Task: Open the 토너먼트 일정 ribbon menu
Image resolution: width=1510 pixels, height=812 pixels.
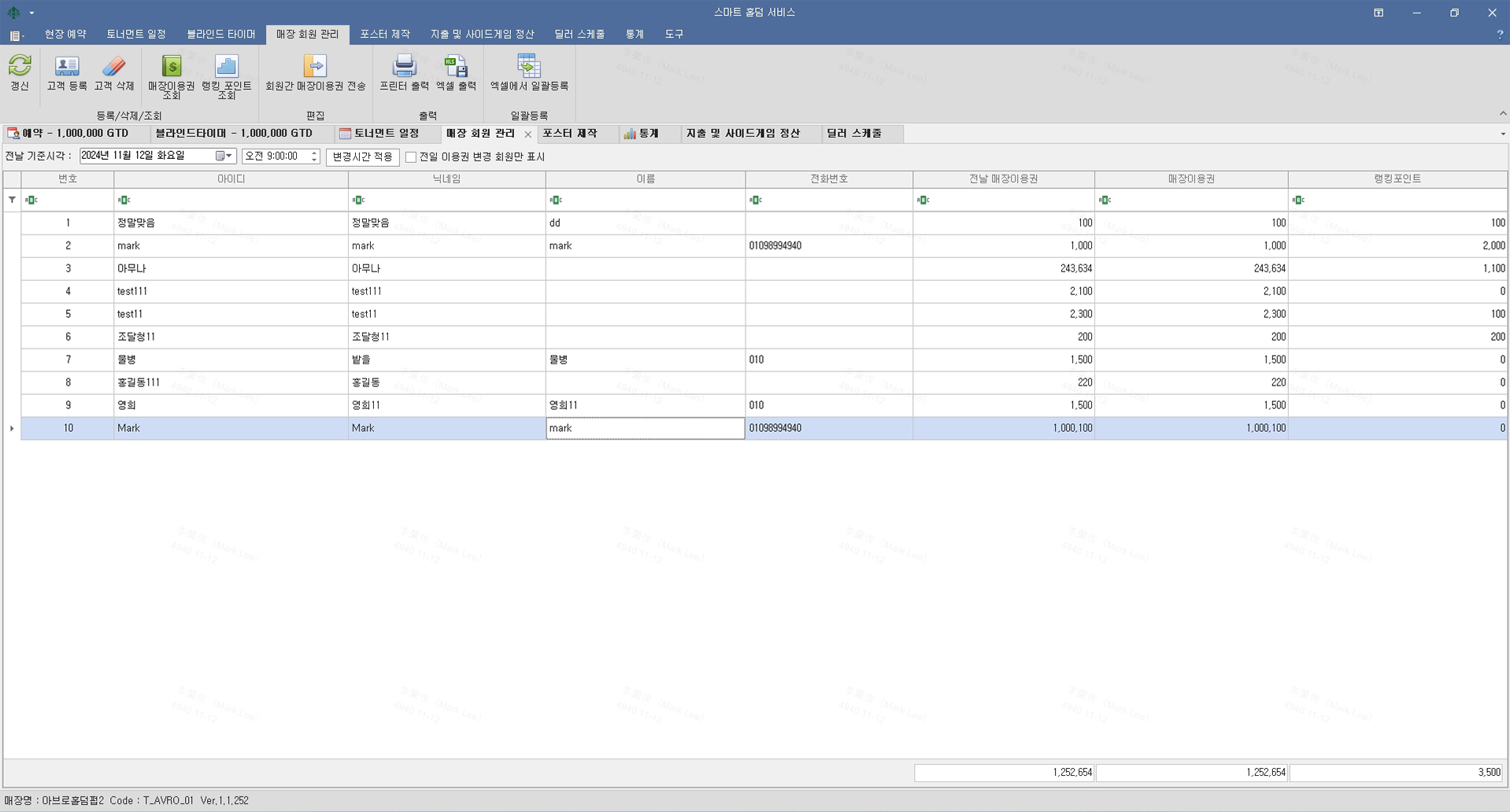Action: pyautogui.click(x=136, y=35)
